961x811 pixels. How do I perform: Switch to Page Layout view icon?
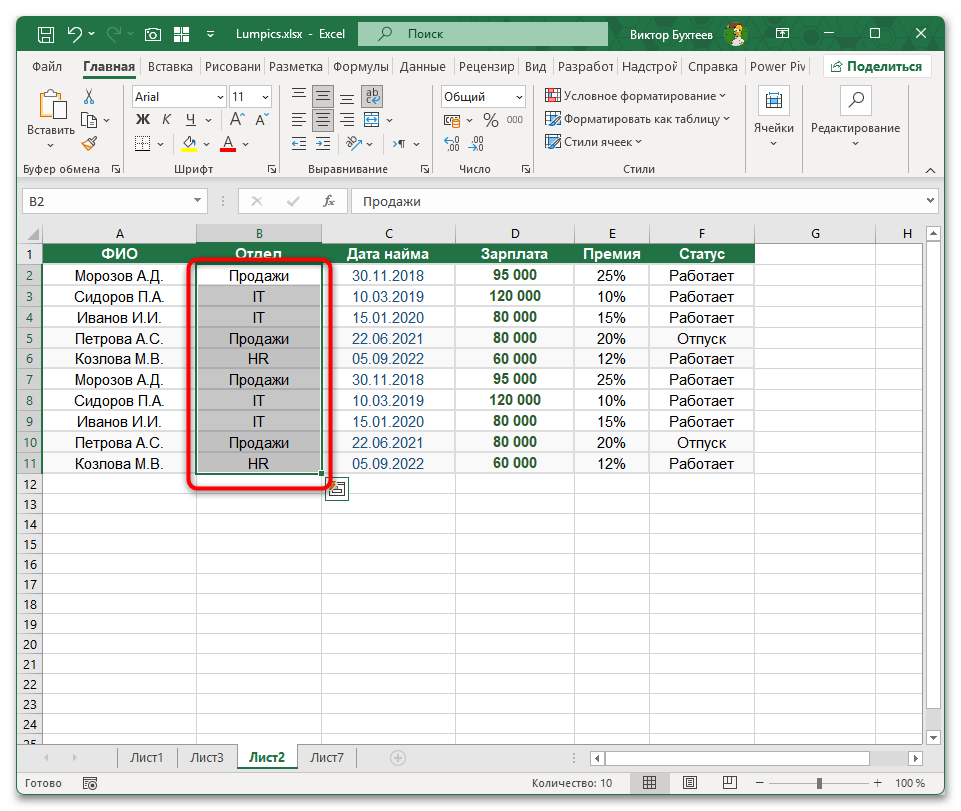pos(689,783)
